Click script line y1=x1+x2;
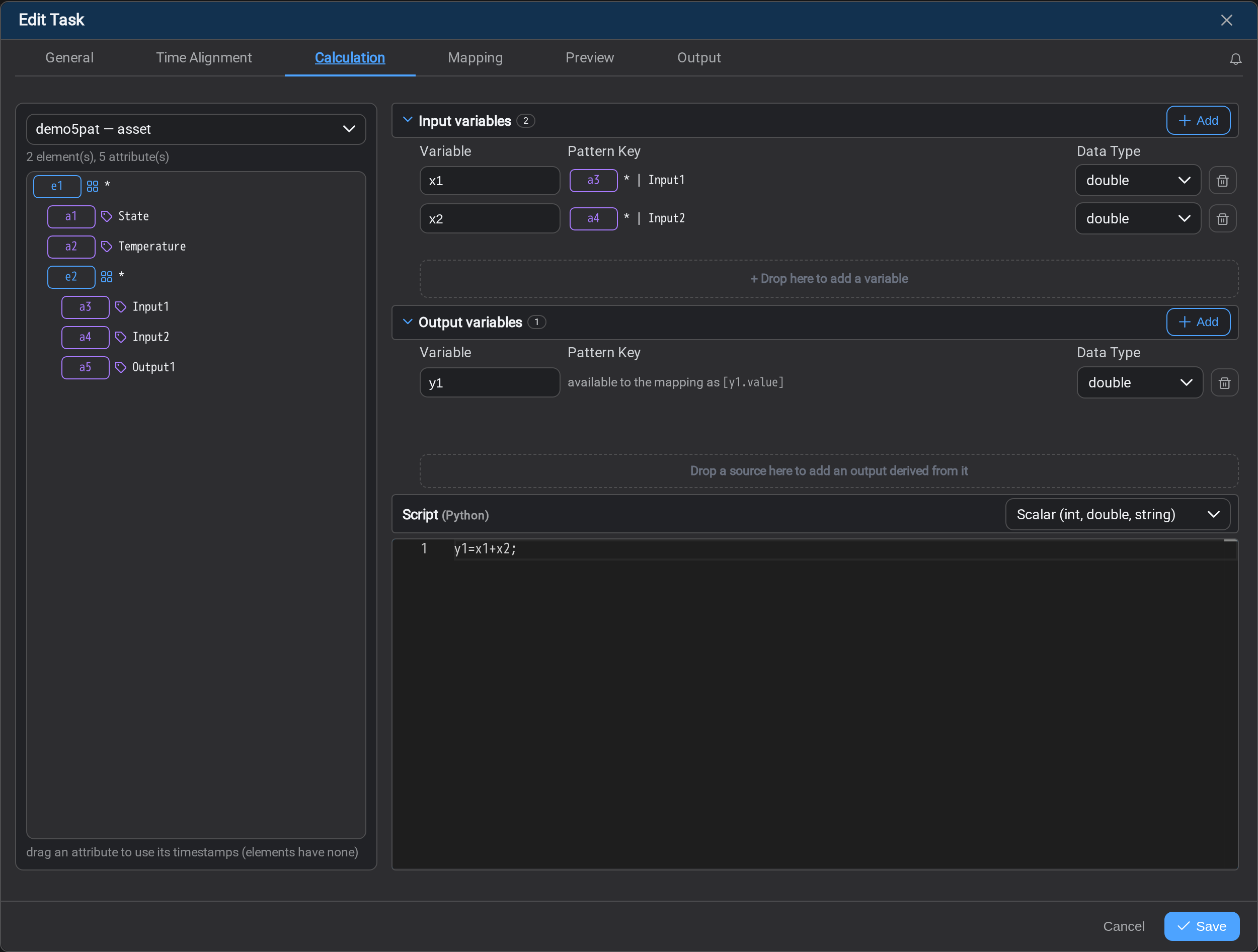The image size is (1258, 952). (485, 549)
